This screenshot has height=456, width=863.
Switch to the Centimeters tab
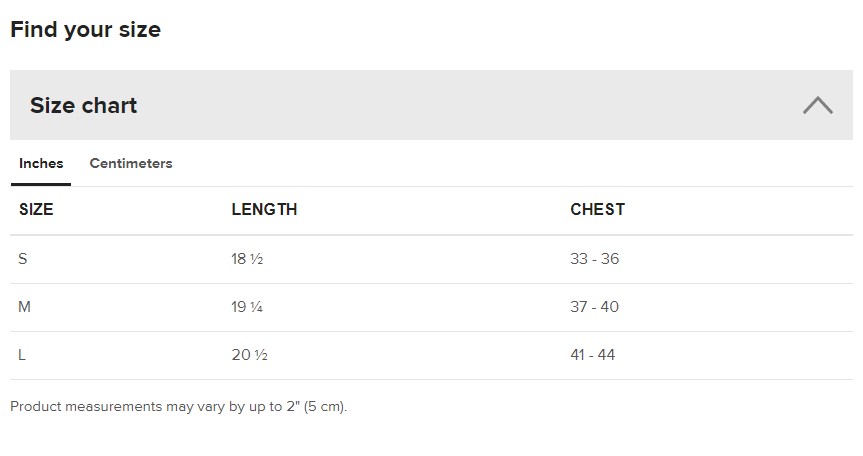[x=131, y=163]
